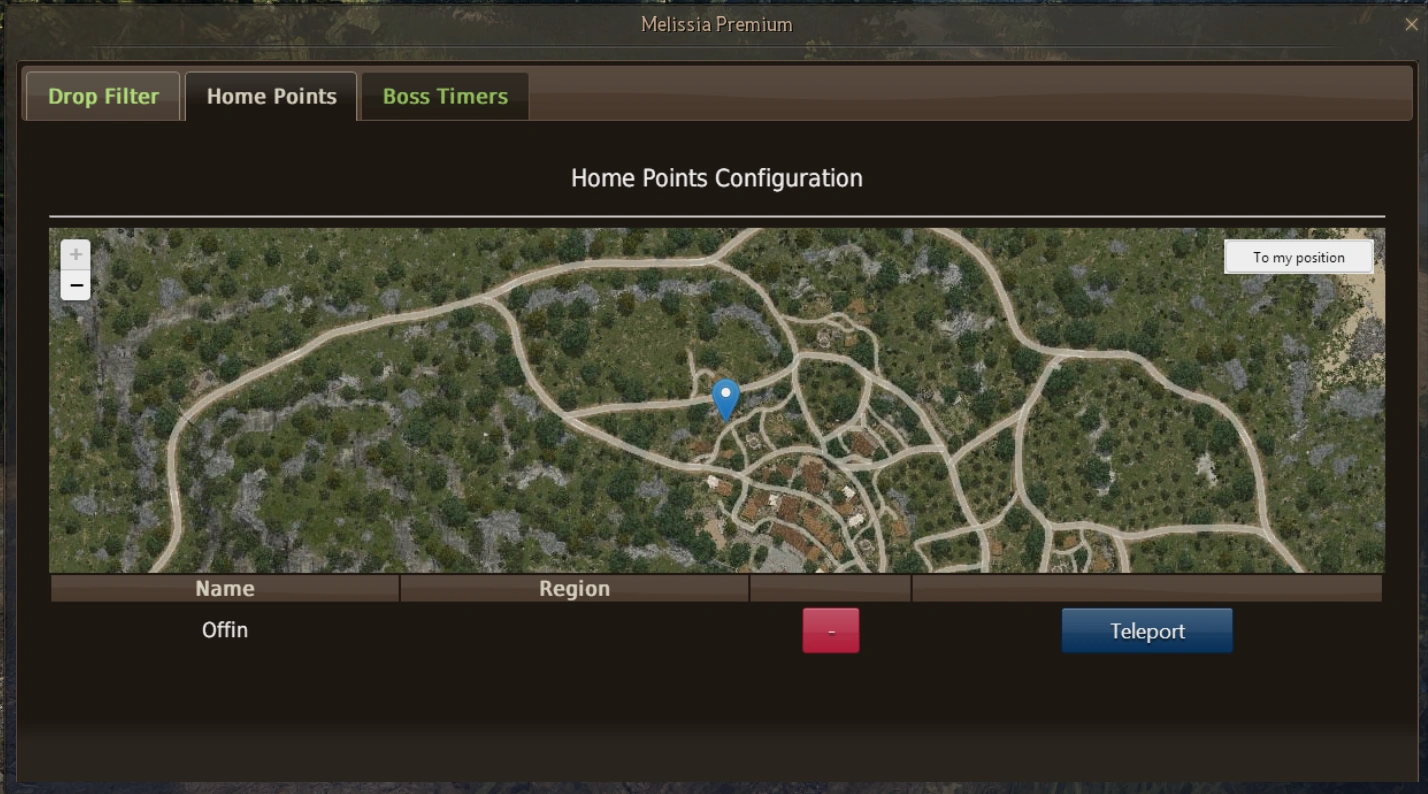Image resolution: width=1428 pixels, height=794 pixels.
Task: Click the To my position button
Action: [x=1299, y=257]
